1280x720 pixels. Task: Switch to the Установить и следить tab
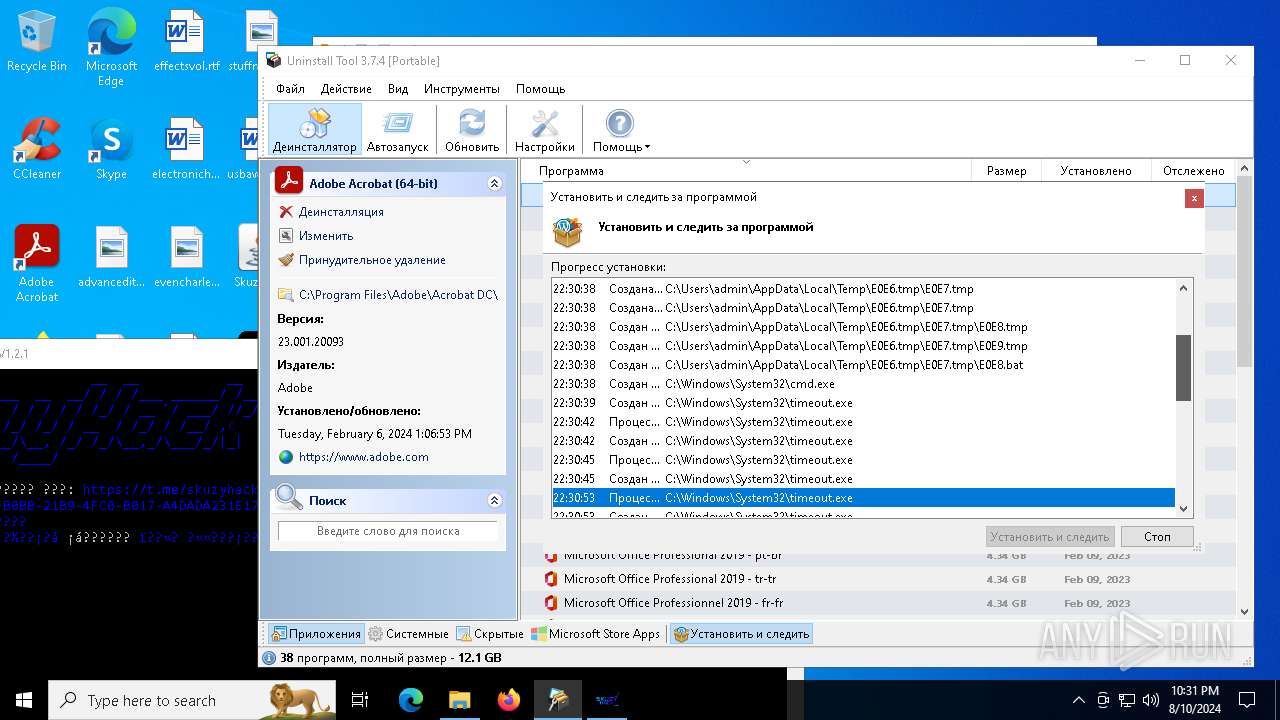tap(741, 634)
